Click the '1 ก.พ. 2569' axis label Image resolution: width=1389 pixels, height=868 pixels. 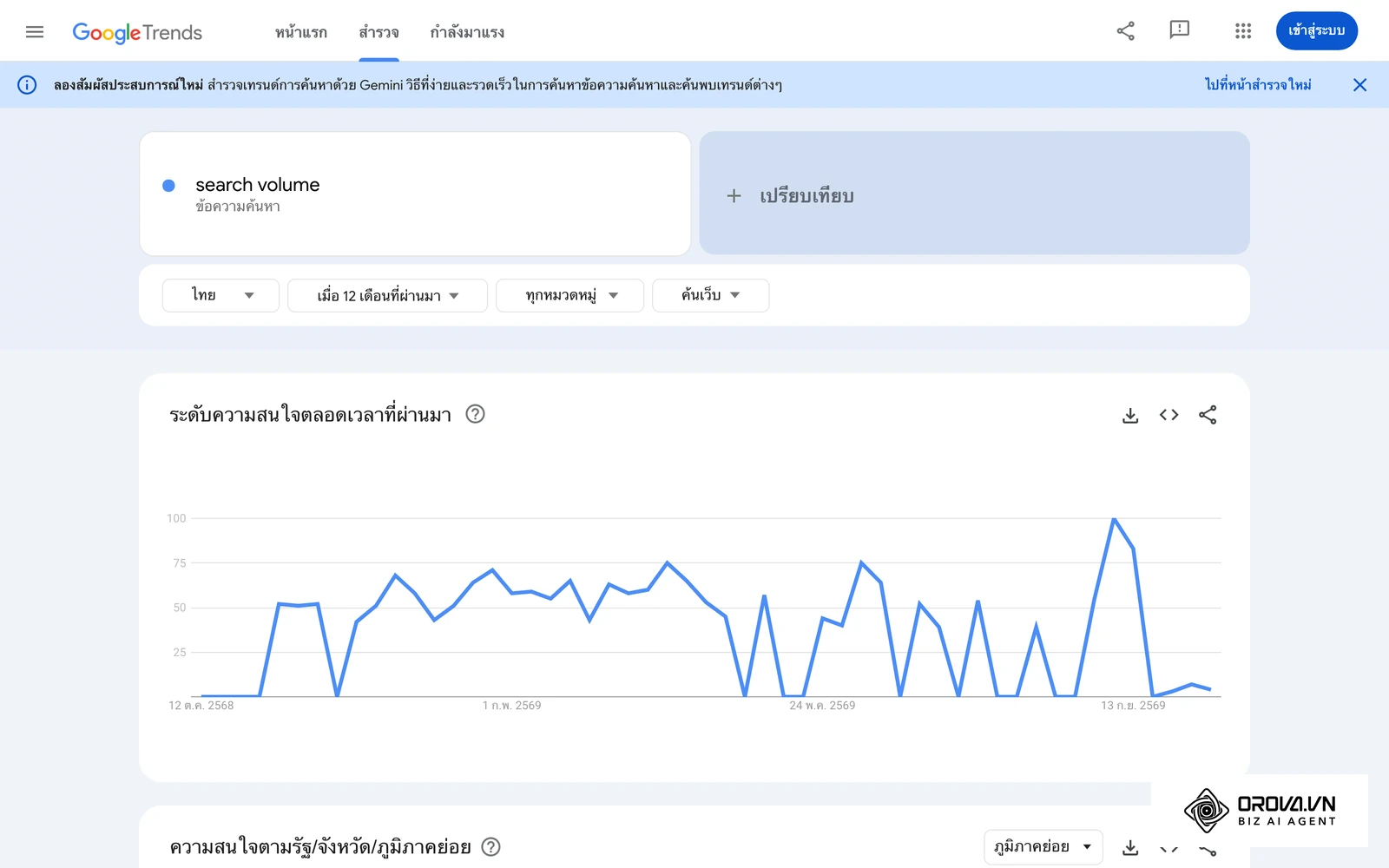[511, 706]
